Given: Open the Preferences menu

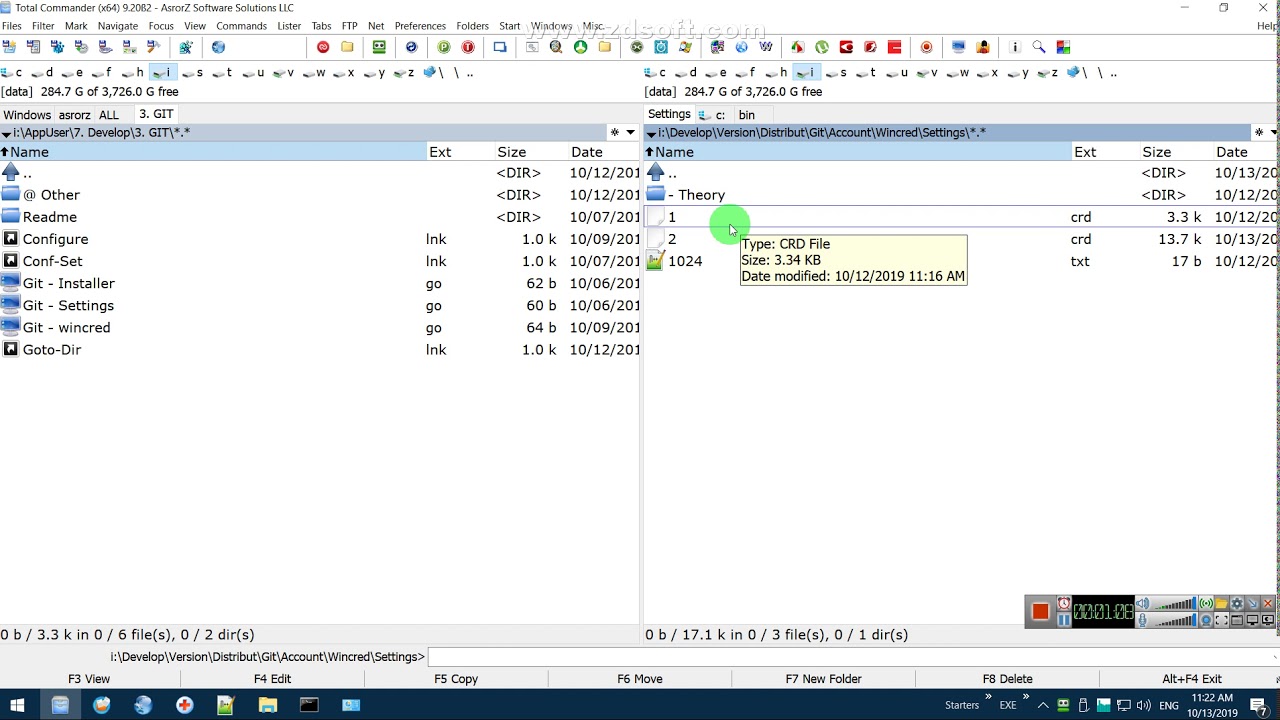Looking at the screenshot, I should click(x=420, y=26).
